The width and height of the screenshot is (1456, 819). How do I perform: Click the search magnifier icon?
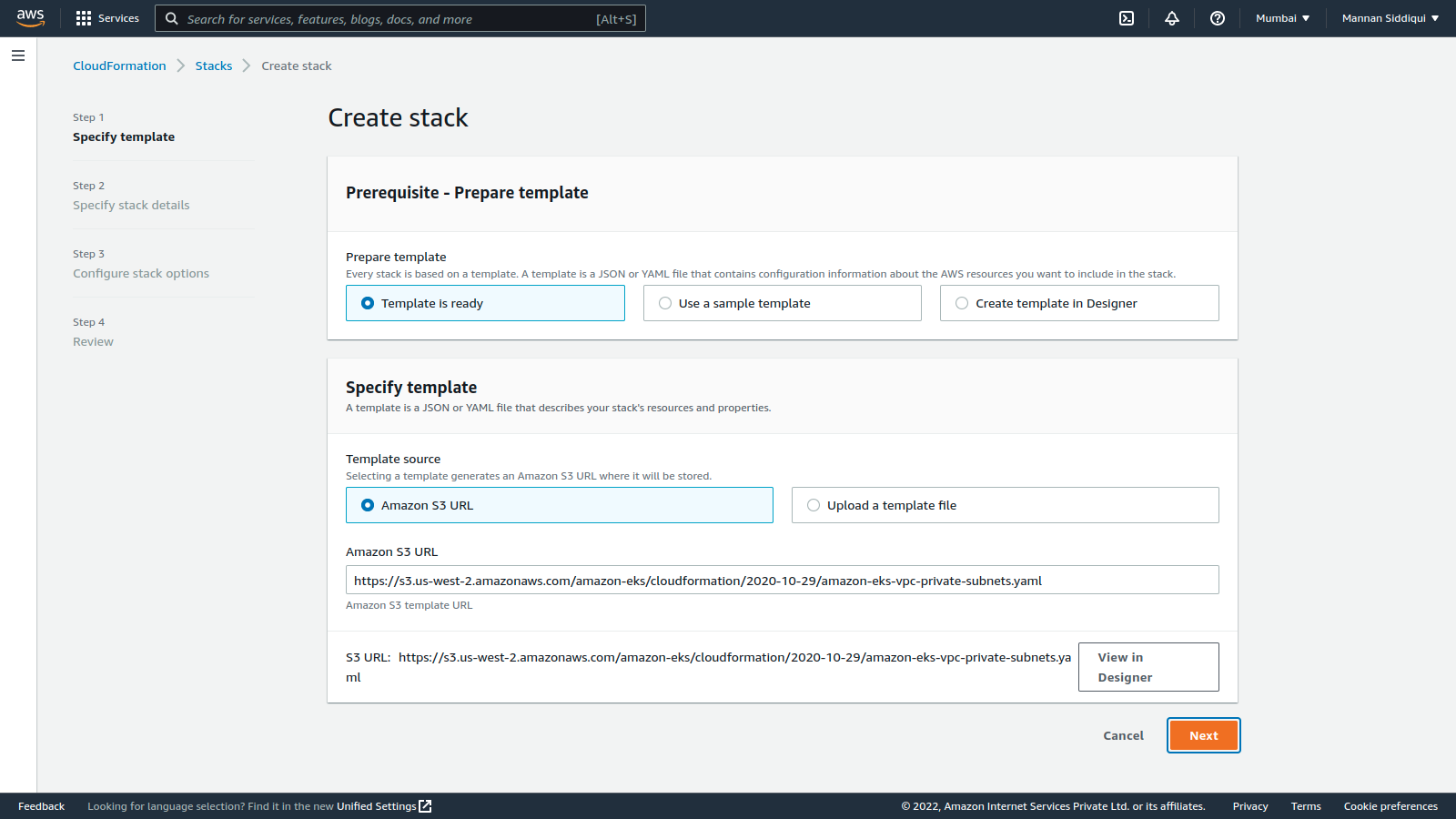(x=172, y=18)
